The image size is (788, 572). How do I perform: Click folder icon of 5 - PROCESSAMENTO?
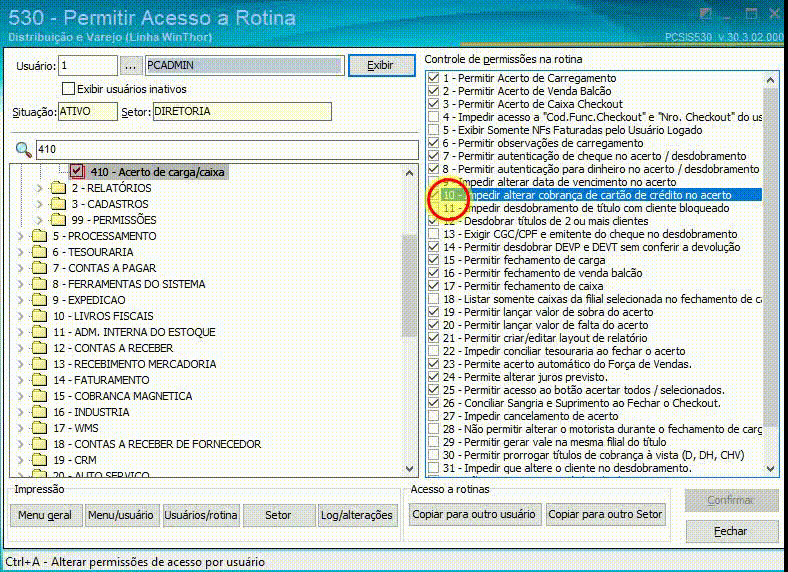[x=39, y=236]
